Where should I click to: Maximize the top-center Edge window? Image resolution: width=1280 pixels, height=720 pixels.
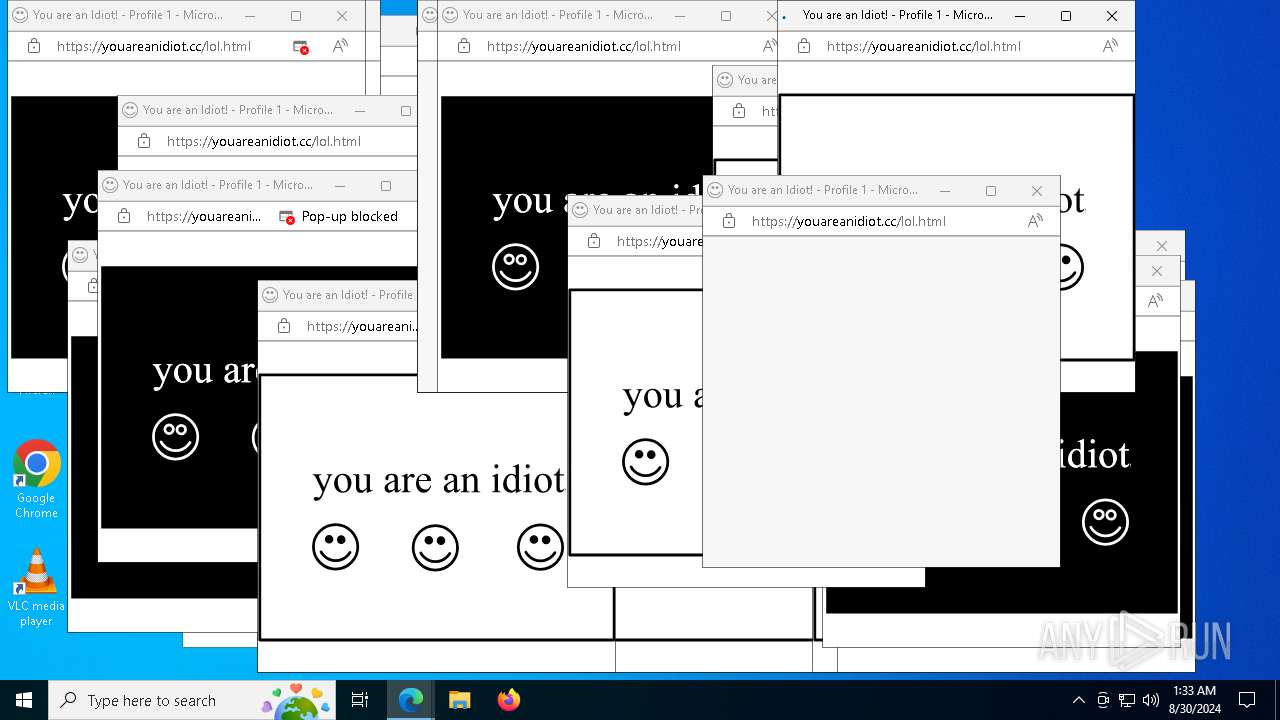click(x=726, y=15)
